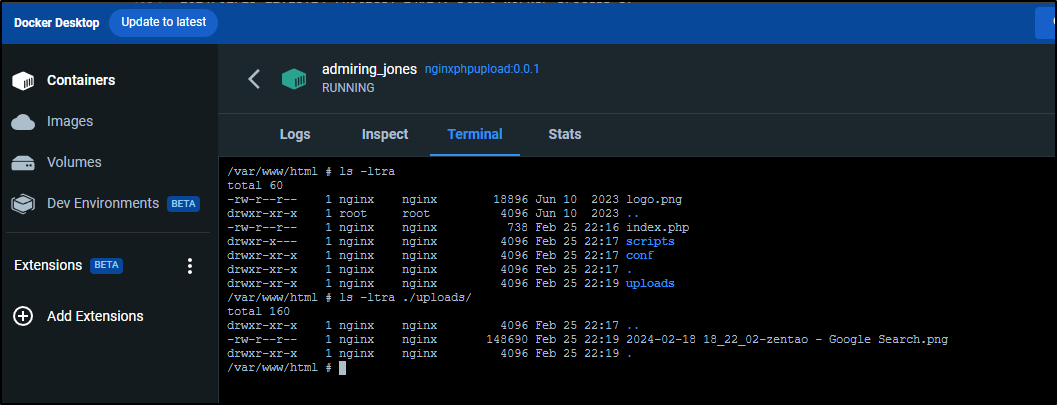Image resolution: width=1057 pixels, height=405 pixels.
Task: Click the 'total 160' terminal line
Action: [x=259, y=311]
